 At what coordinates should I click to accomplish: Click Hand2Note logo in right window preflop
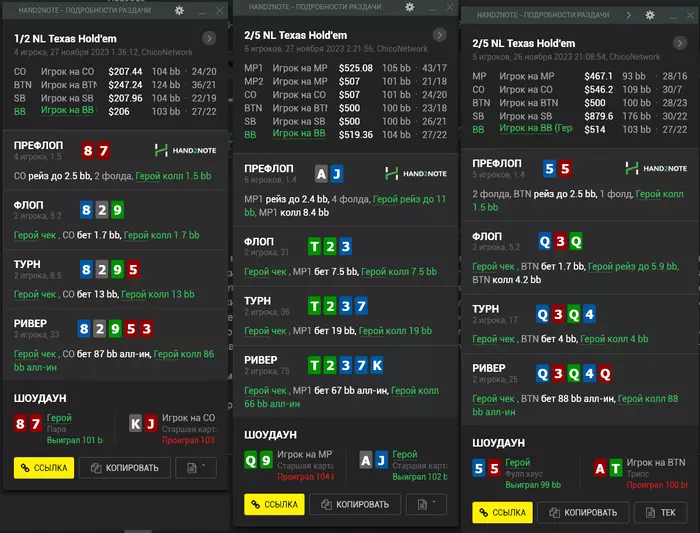pyautogui.click(x=656, y=168)
